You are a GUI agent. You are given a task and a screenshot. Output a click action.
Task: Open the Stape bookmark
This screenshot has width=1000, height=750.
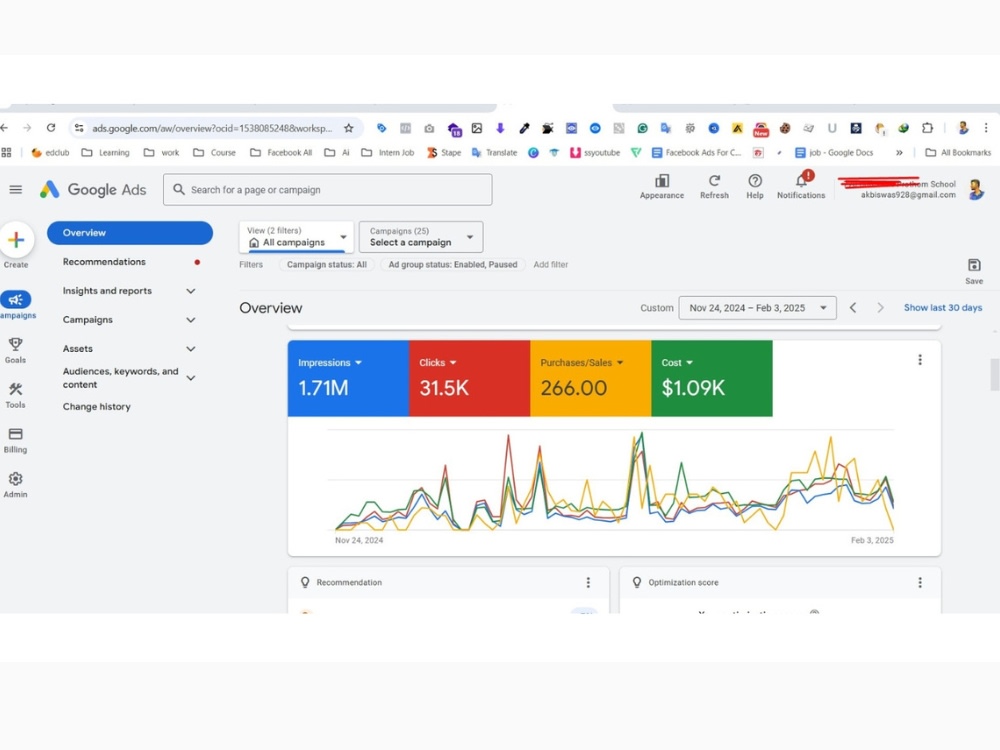[444, 152]
